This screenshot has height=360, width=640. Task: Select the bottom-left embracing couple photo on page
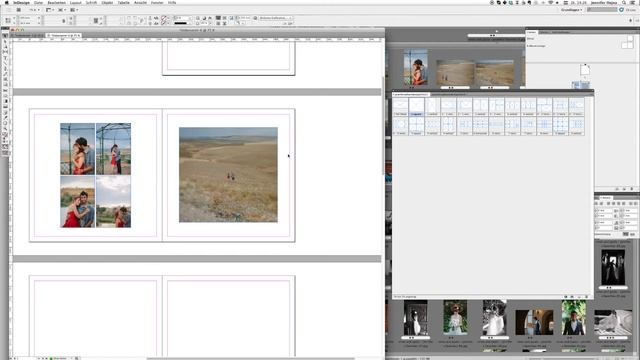click(x=78, y=202)
